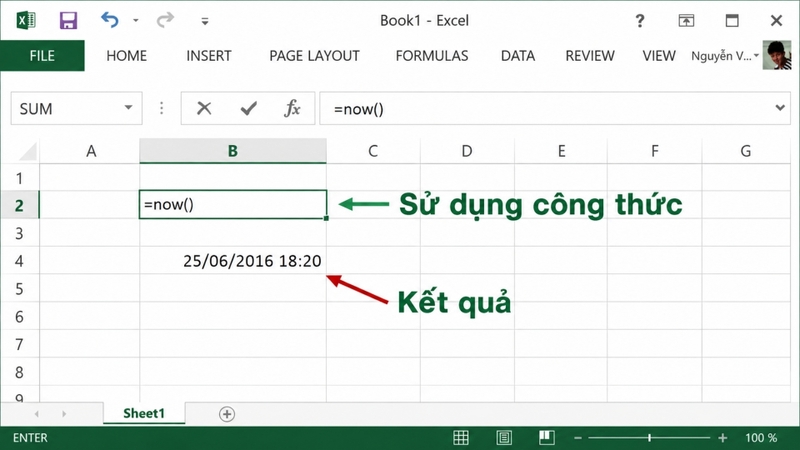Switch to the VIEW tab

point(659,56)
